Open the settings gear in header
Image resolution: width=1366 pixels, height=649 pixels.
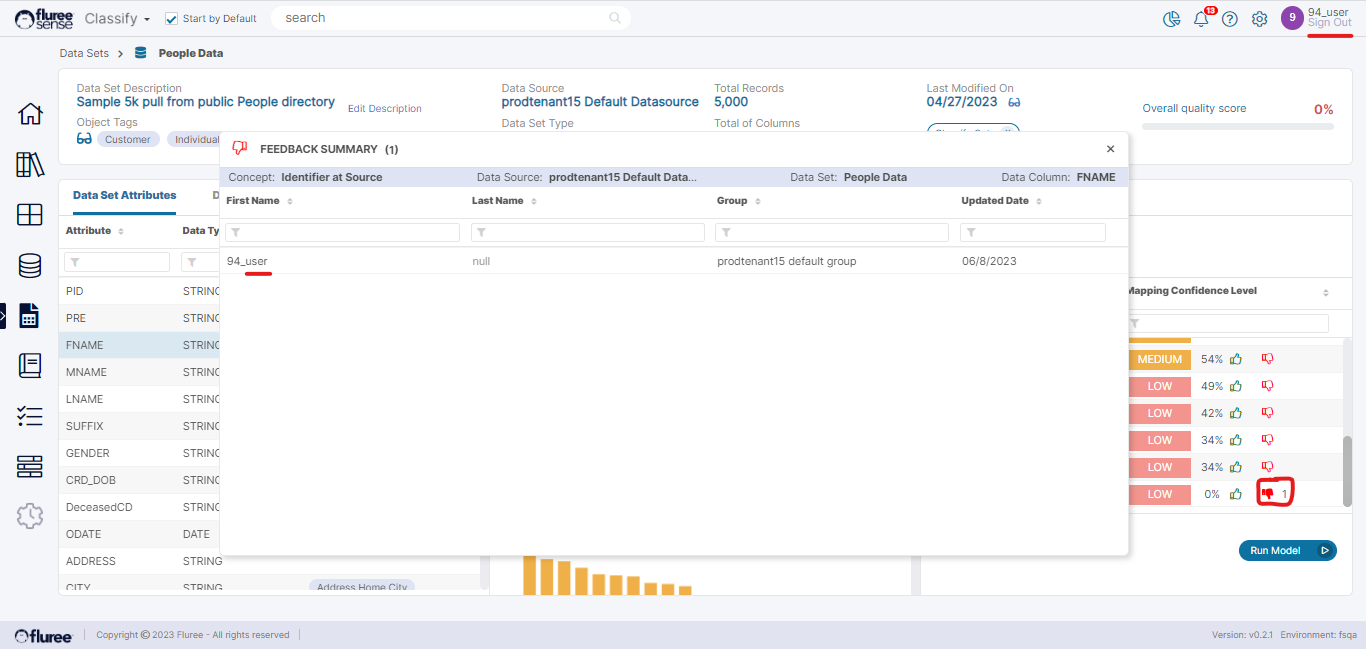(x=1260, y=19)
